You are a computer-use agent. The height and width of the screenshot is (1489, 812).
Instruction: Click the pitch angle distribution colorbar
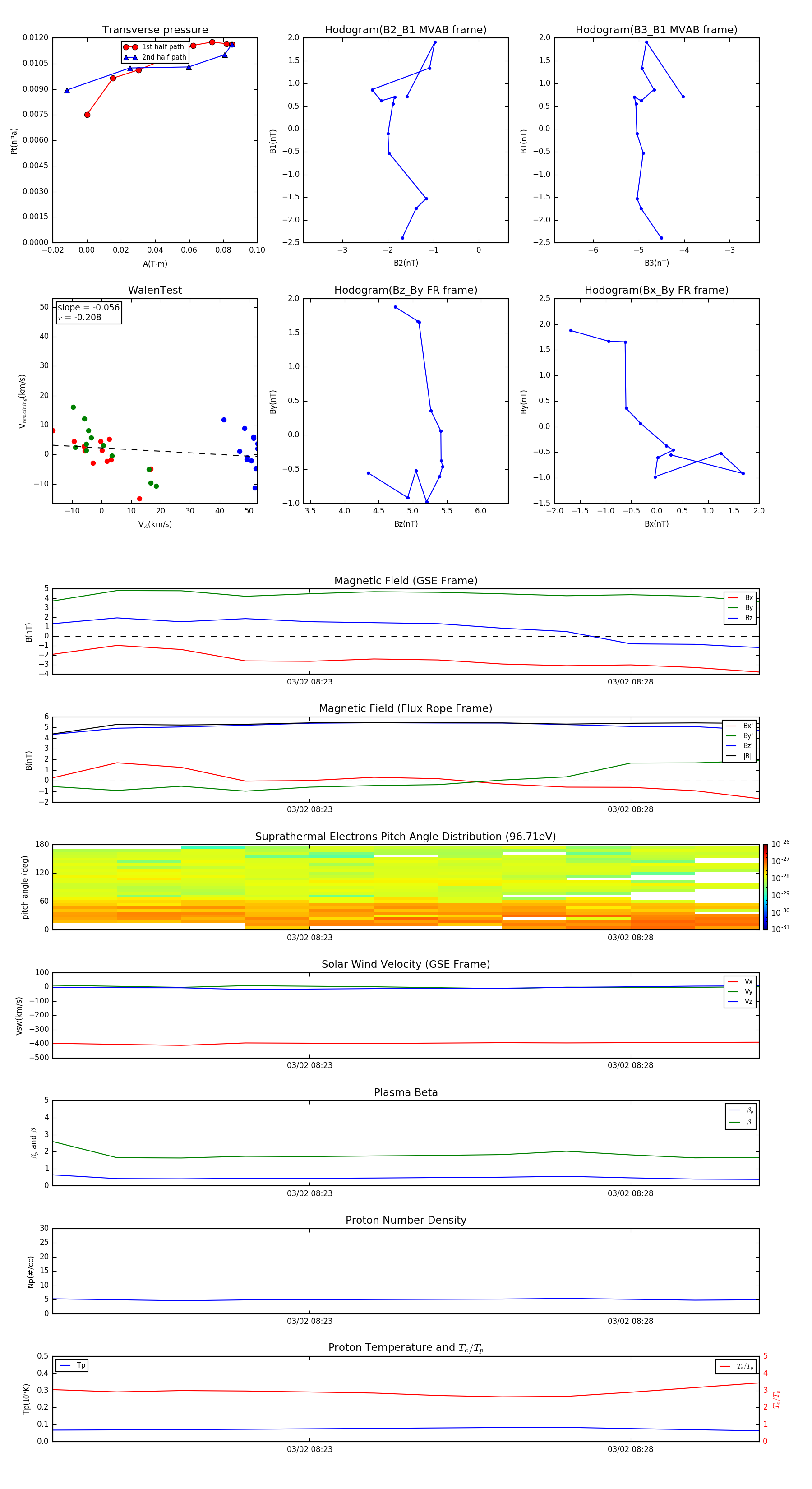coord(765,887)
